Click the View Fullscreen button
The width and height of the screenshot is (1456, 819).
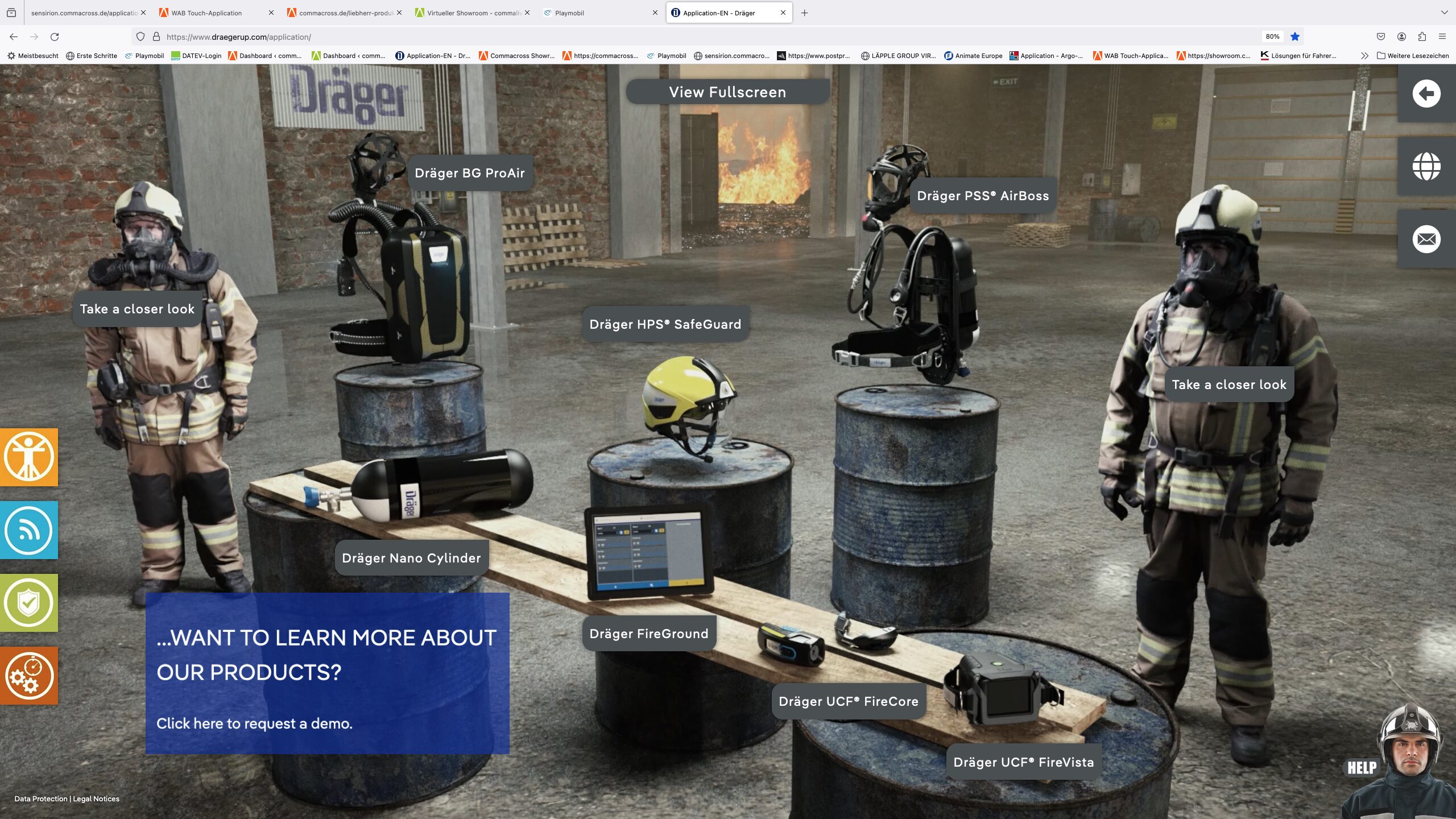(727, 92)
